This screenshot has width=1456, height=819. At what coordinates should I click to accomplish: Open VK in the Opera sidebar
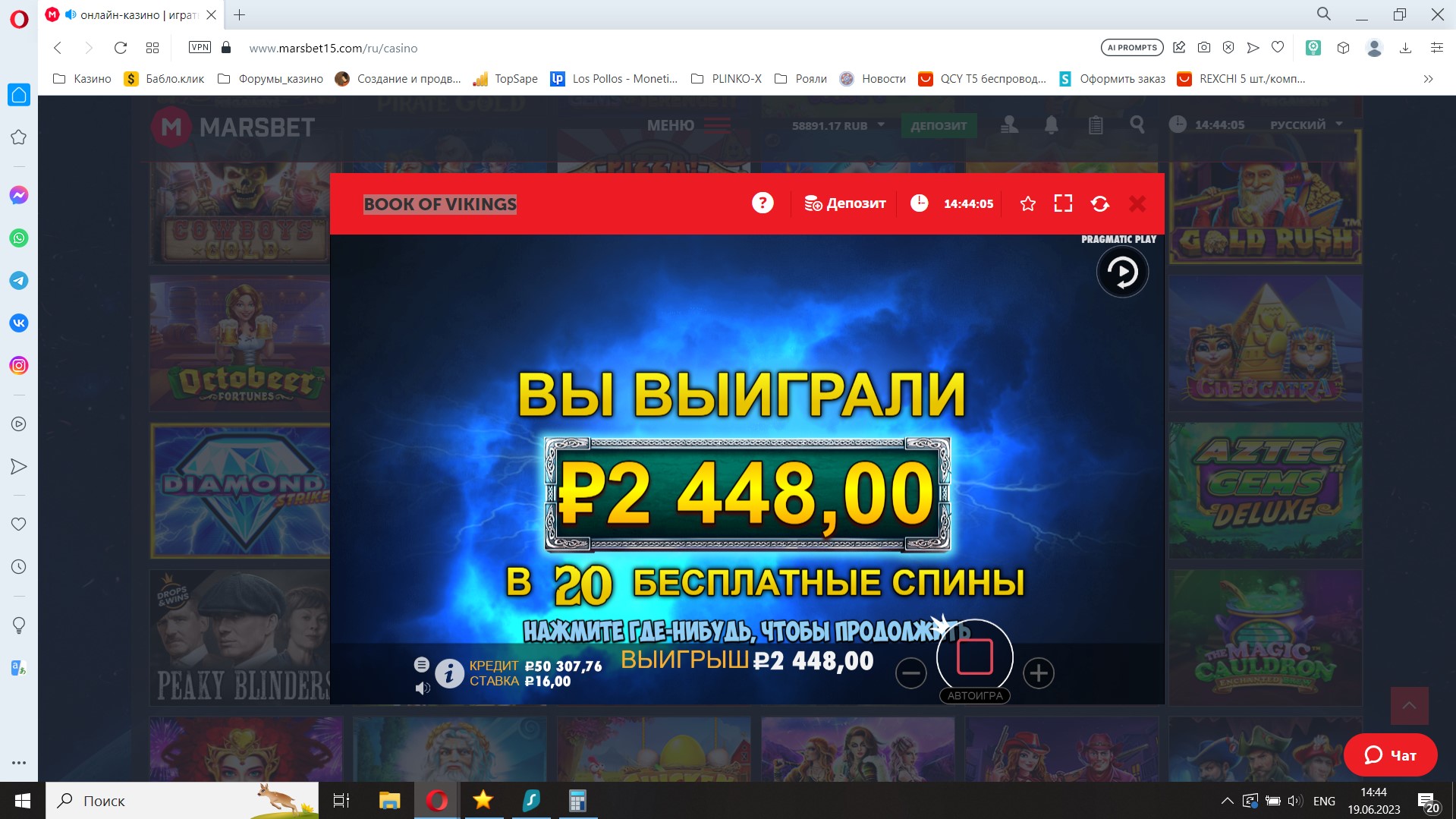[19, 323]
